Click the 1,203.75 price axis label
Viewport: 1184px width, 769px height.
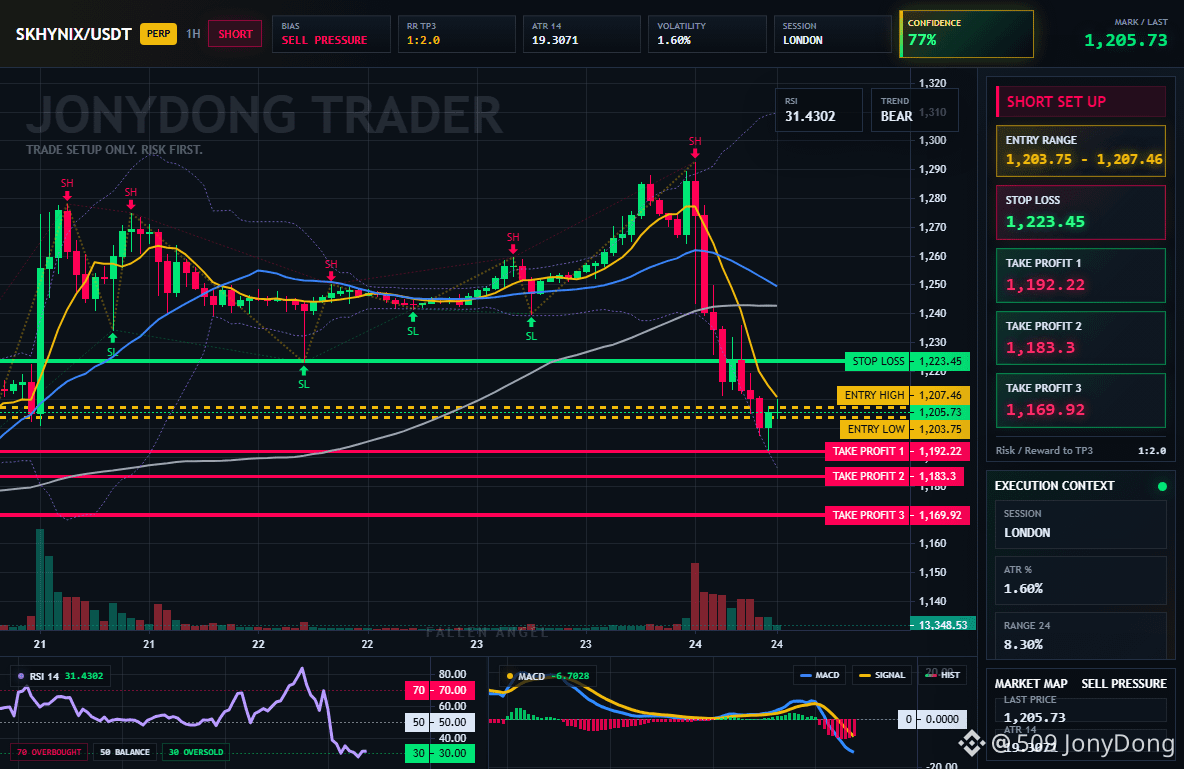coord(940,429)
